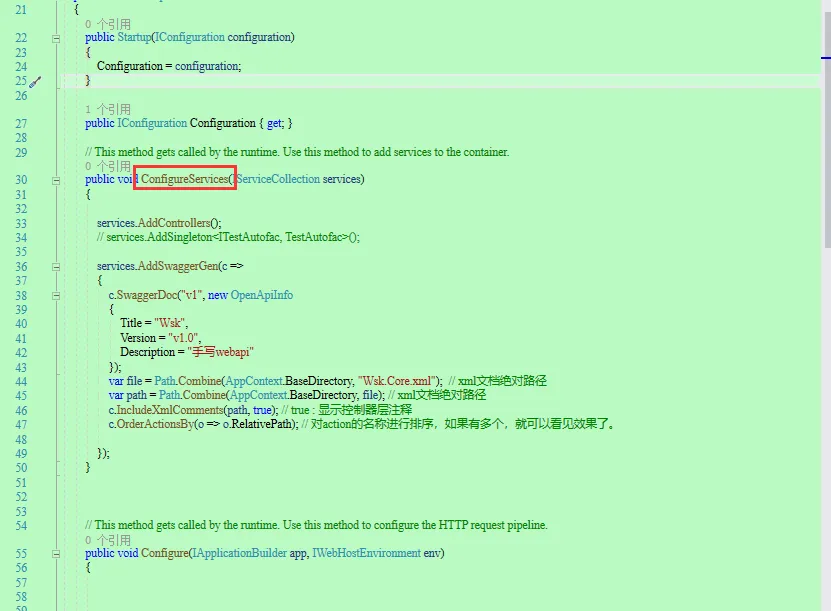831x611 pixels.
Task: Click the "Wsk" title string on line 40
Action: [170, 323]
